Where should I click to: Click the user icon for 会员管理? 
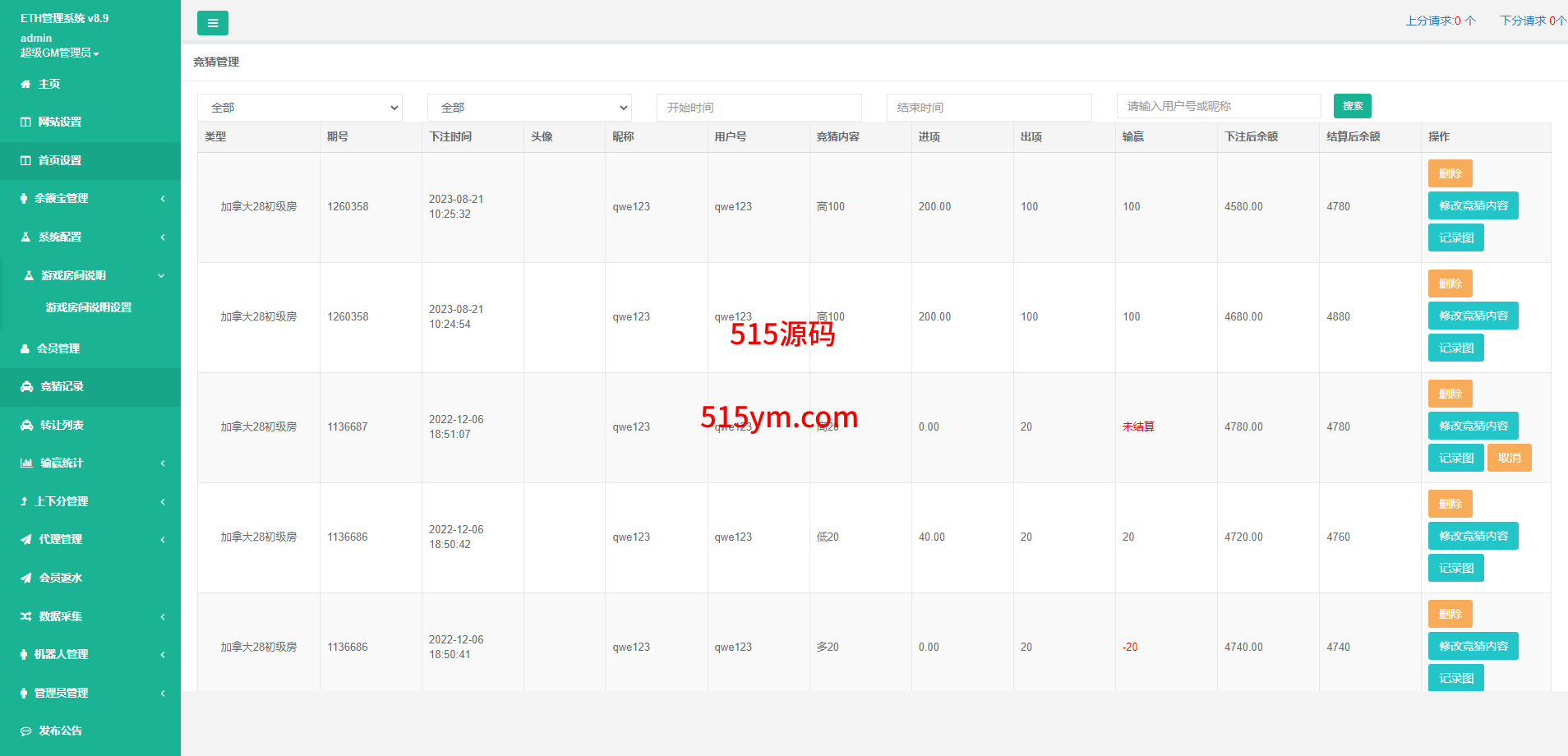coord(25,348)
